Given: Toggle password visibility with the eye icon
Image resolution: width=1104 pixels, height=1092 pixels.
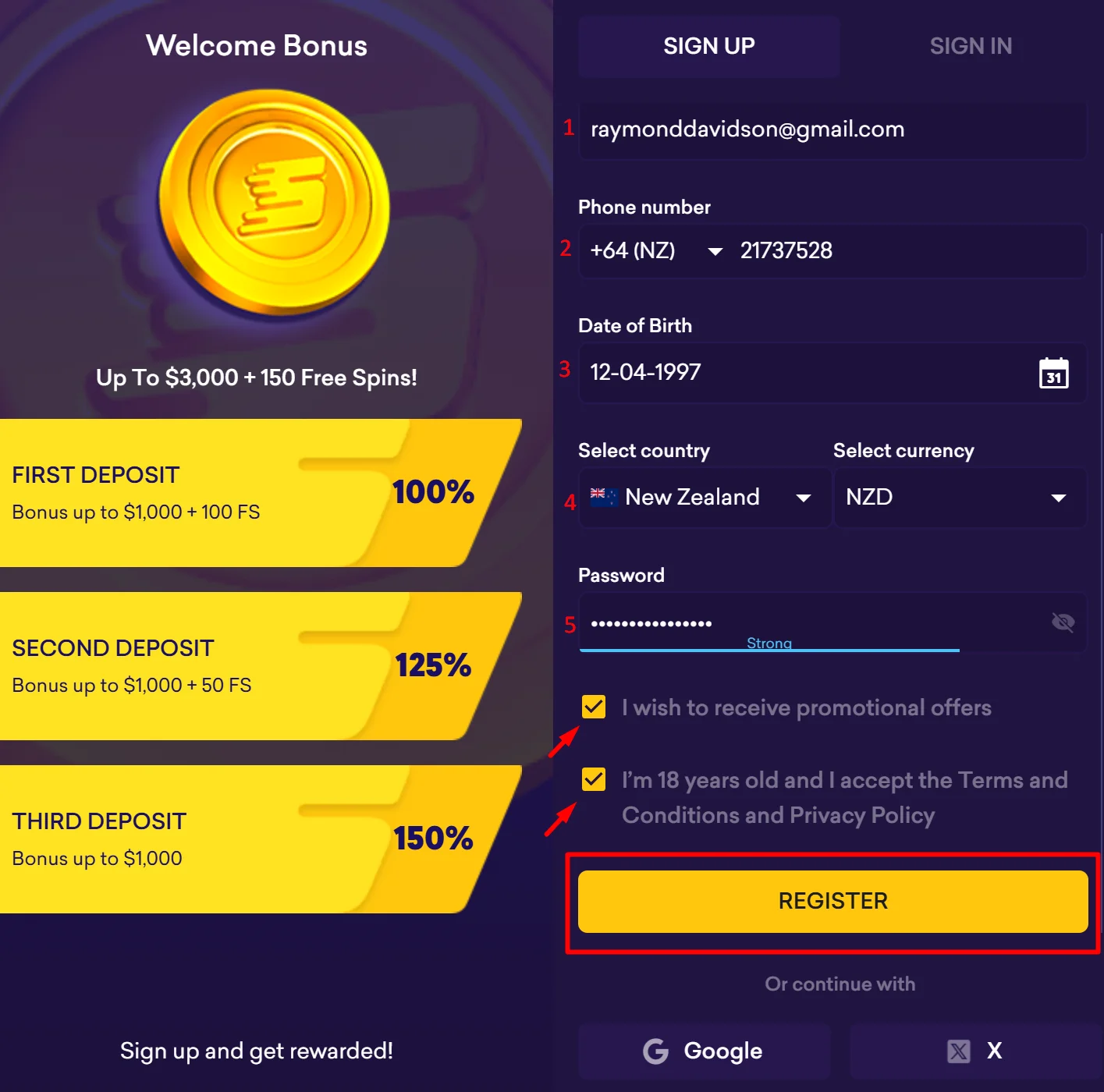Looking at the screenshot, I should pos(1063,622).
